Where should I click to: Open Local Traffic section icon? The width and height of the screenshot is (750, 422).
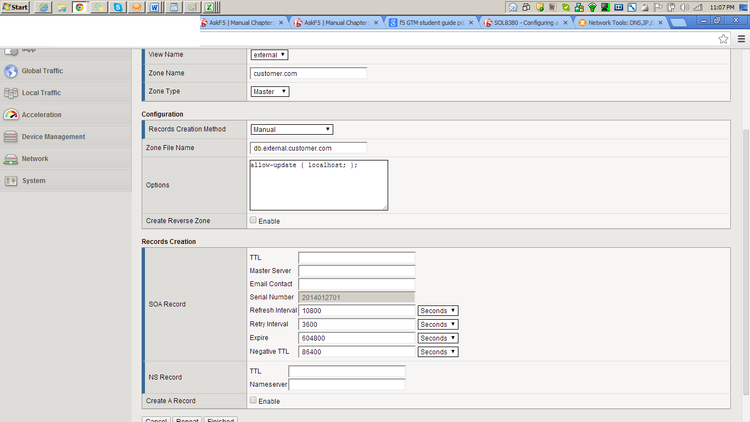tap(12, 93)
